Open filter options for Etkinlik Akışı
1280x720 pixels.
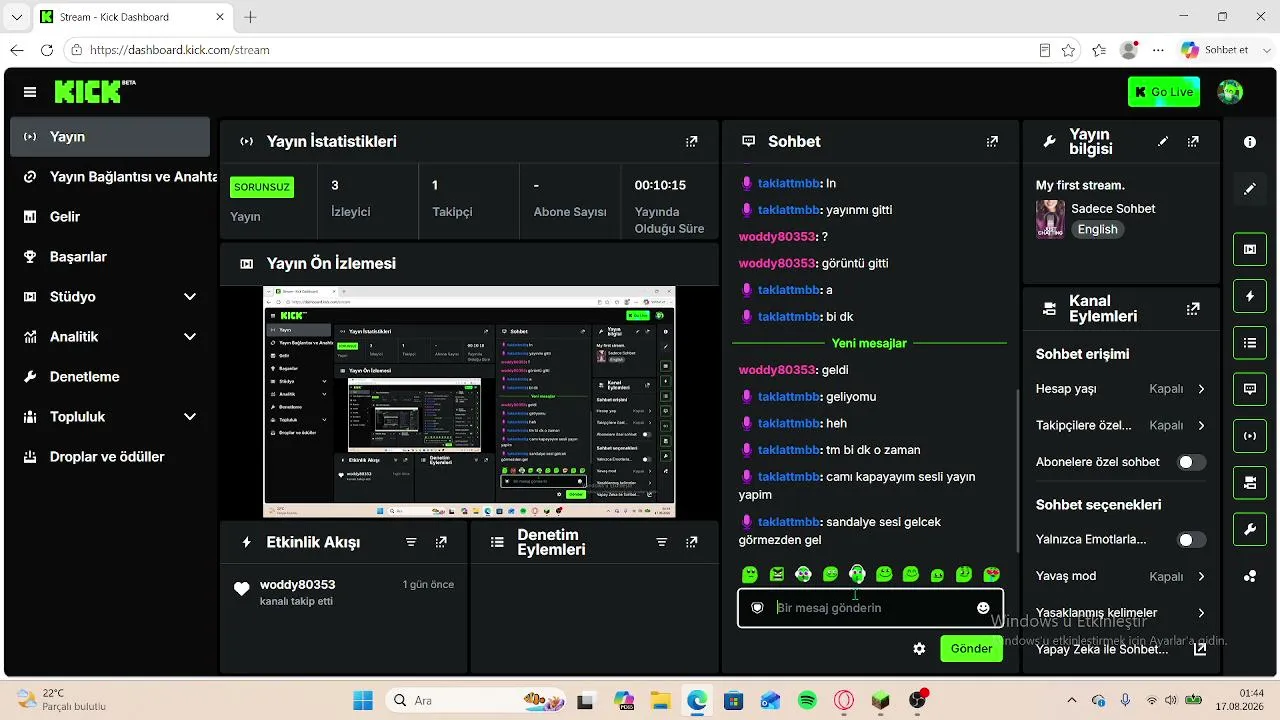411,542
